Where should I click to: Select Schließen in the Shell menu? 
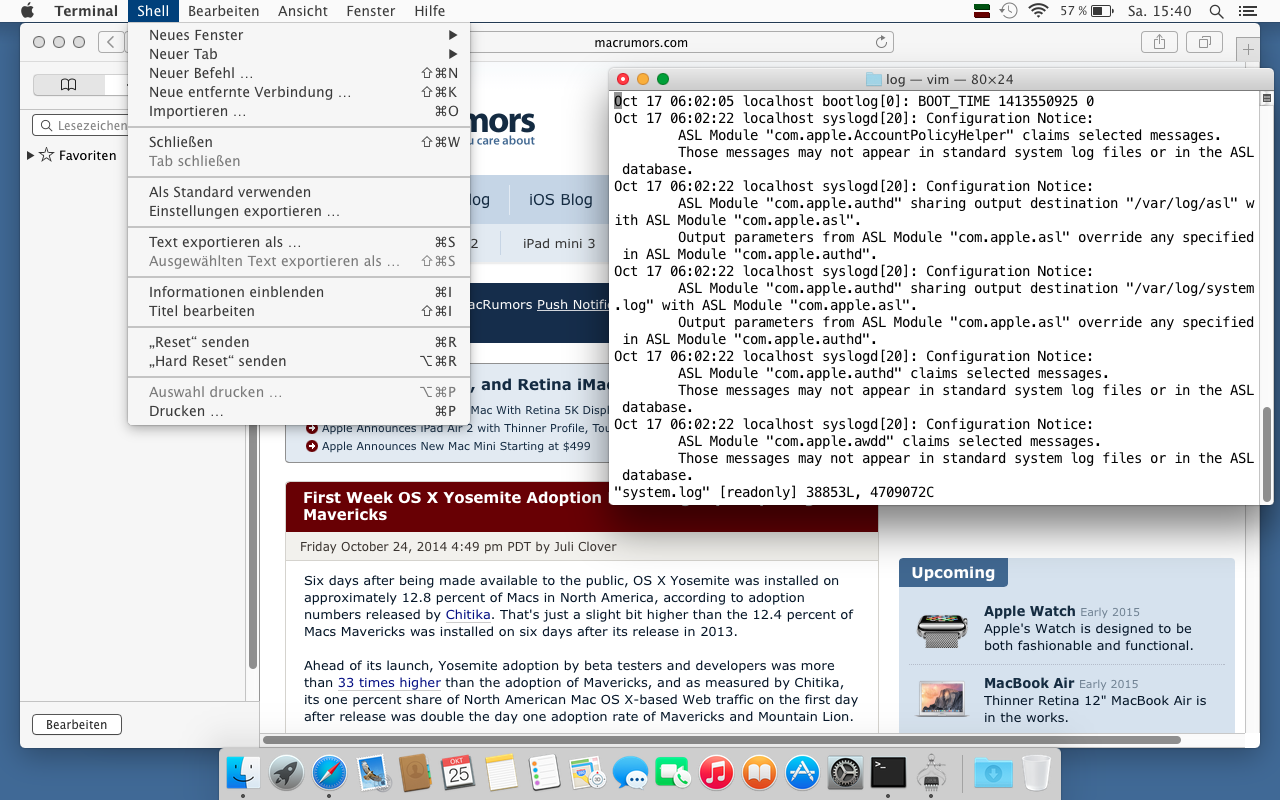click(300, 142)
